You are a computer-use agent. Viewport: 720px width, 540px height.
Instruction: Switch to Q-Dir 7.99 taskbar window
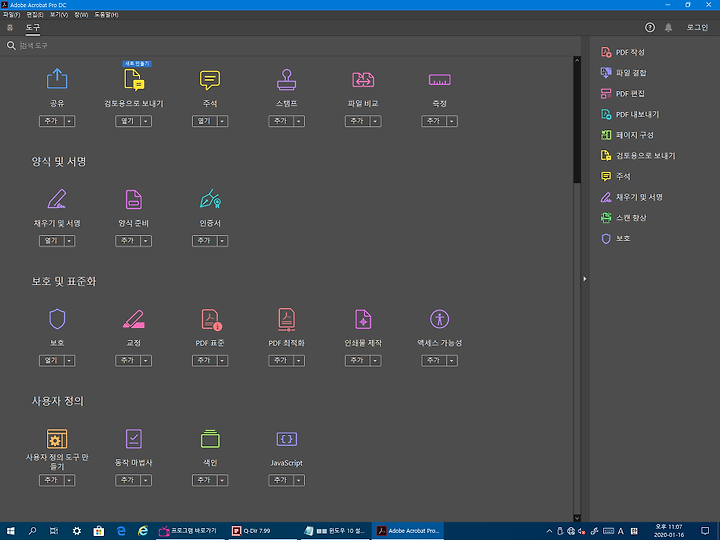pos(263,531)
